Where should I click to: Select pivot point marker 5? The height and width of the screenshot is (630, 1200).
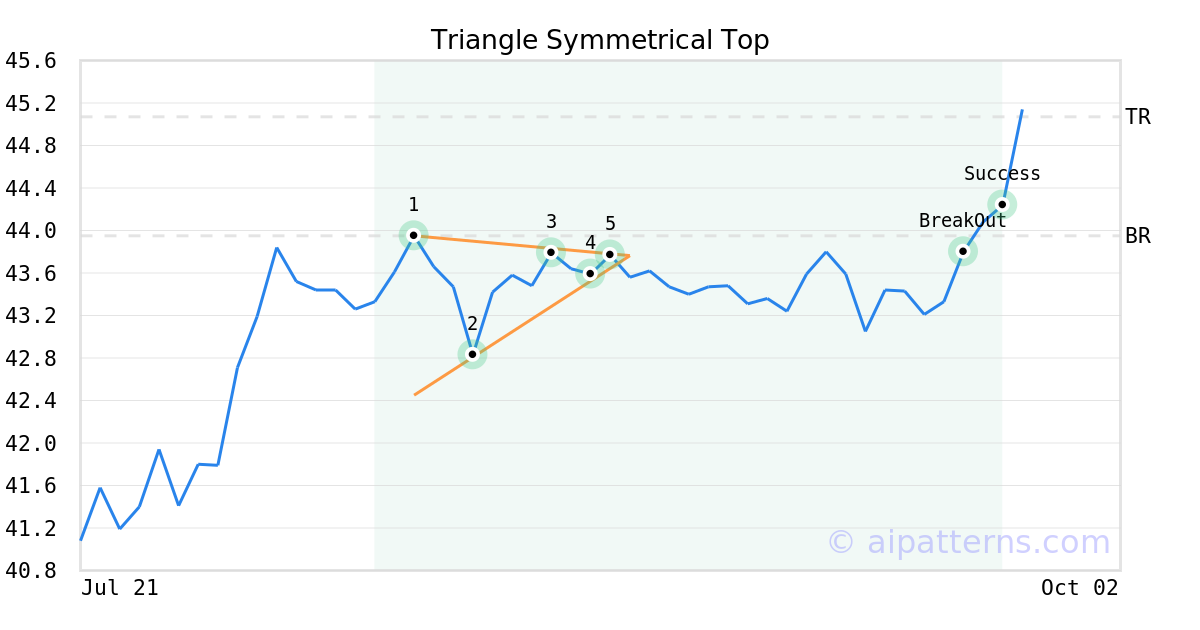click(610, 254)
